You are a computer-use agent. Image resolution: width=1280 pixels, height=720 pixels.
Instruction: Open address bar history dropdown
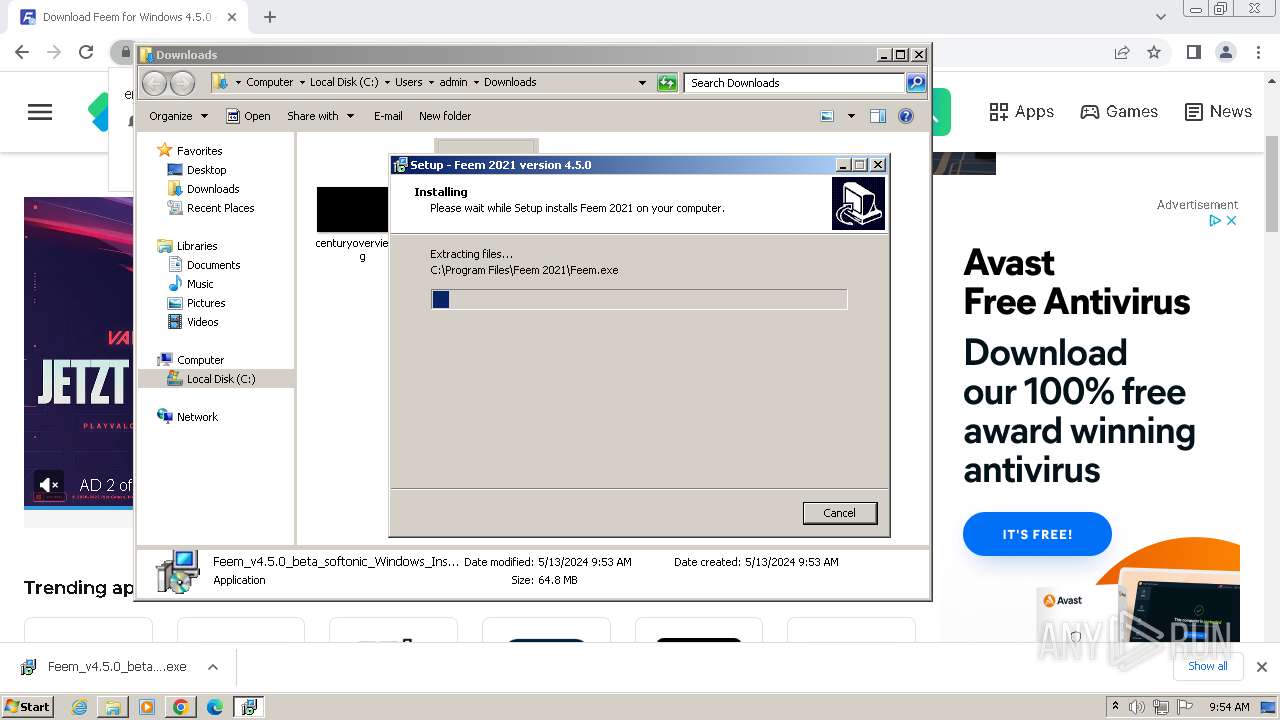coord(642,83)
